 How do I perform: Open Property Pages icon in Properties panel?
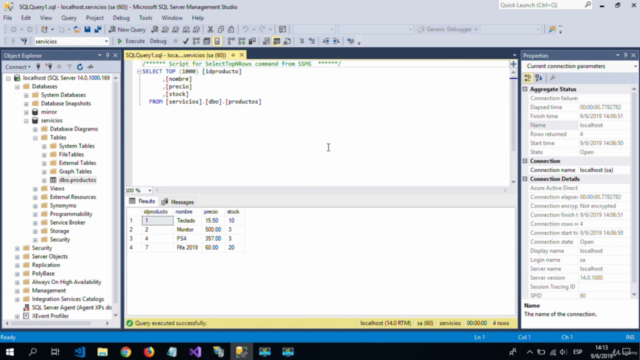pyautogui.click(x=553, y=78)
